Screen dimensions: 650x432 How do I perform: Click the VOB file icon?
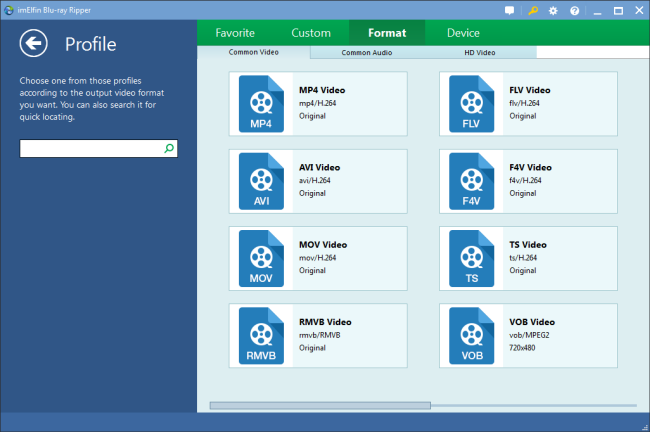(x=471, y=336)
